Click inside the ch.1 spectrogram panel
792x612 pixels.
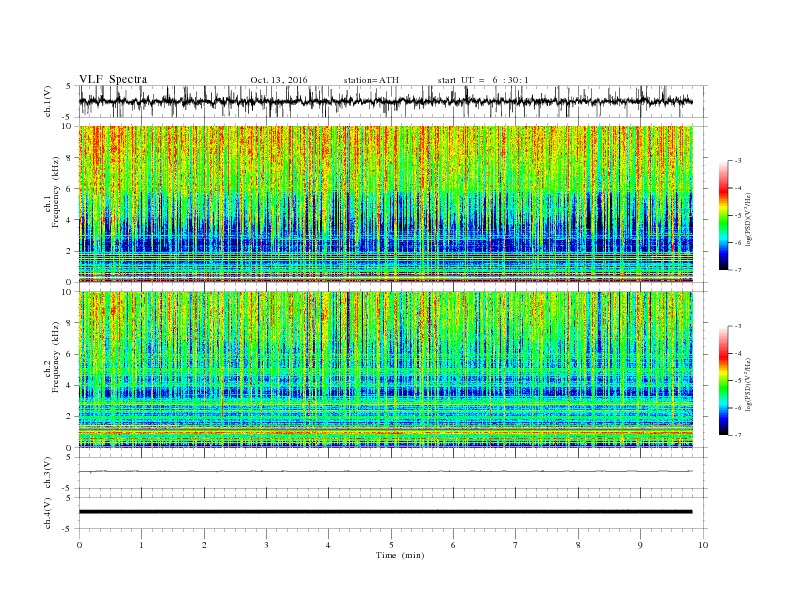pyautogui.click(x=386, y=204)
